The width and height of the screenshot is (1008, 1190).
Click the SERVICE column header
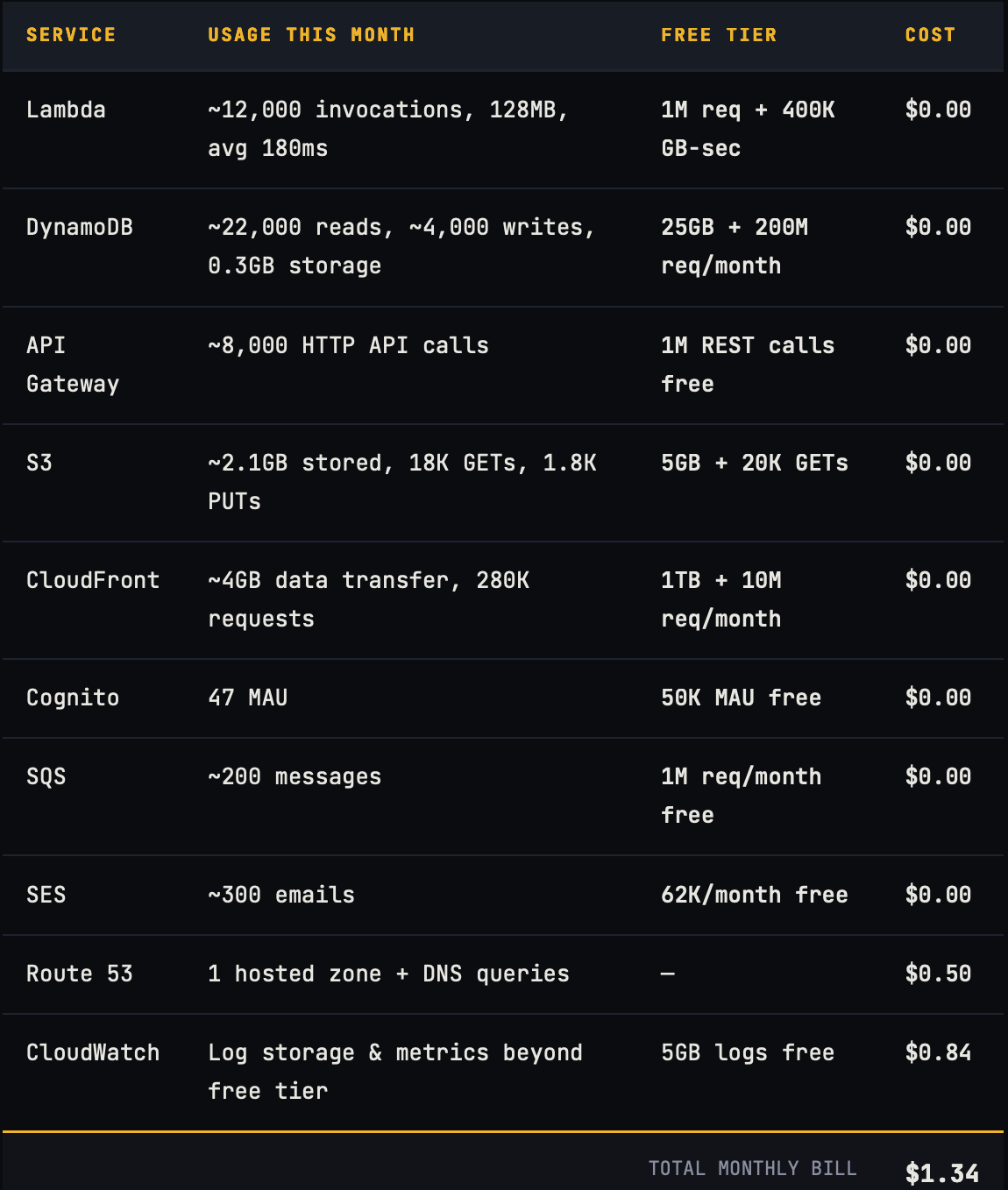point(71,35)
